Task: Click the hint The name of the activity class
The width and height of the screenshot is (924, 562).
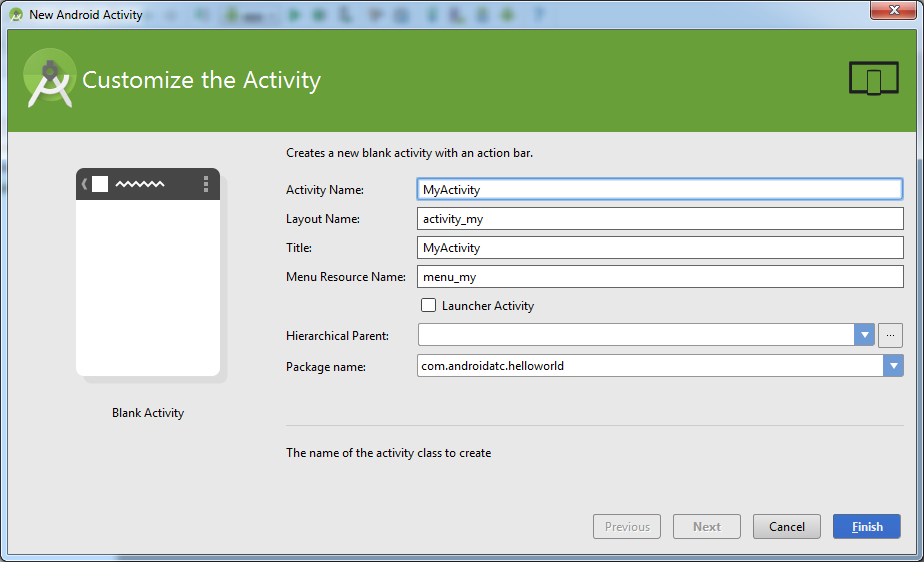Action: pyautogui.click(x=388, y=452)
